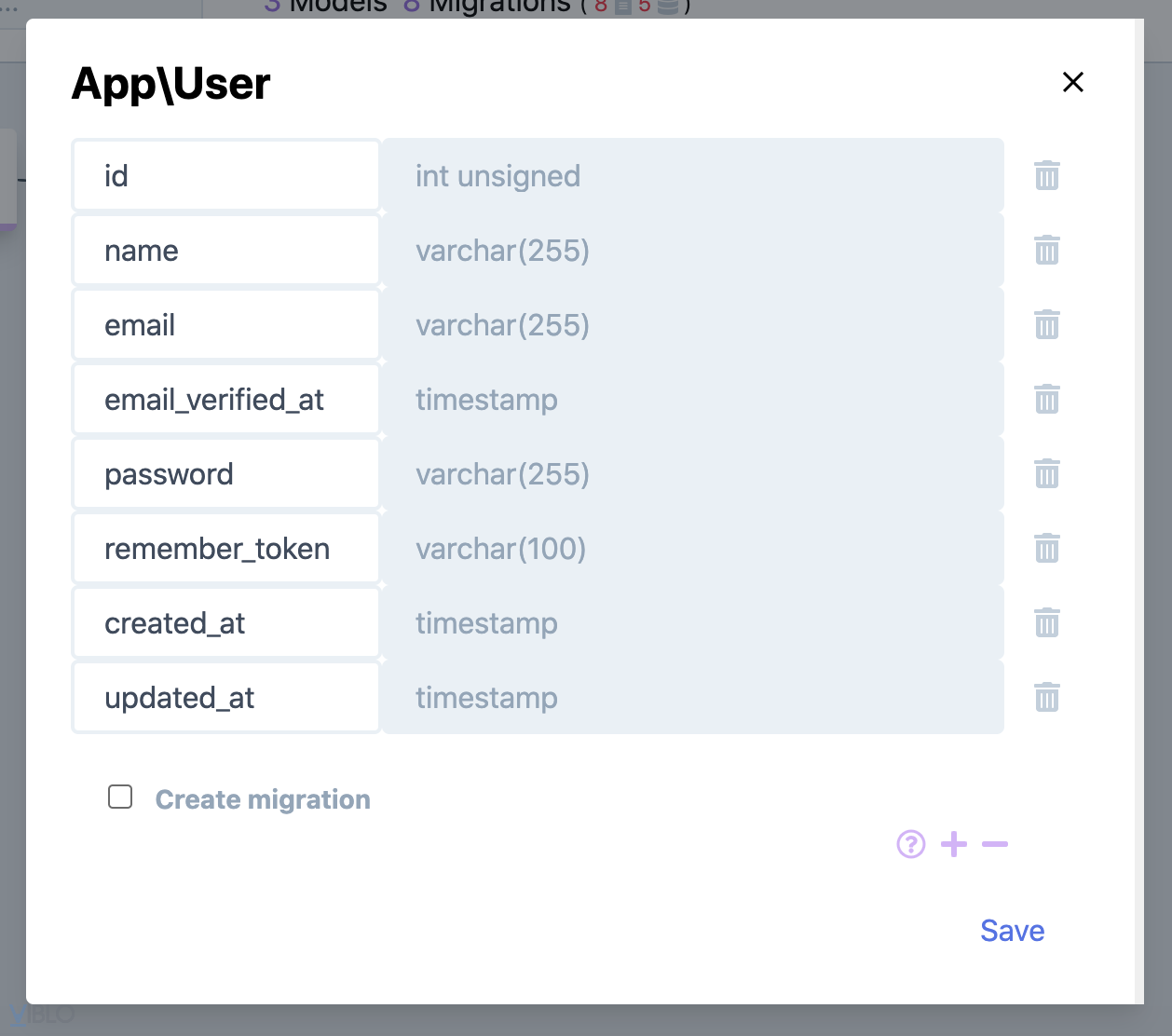Delete the updated_at column
Image resolution: width=1172 pixels, height=1036 pixels.
(x=1047, y=697)
